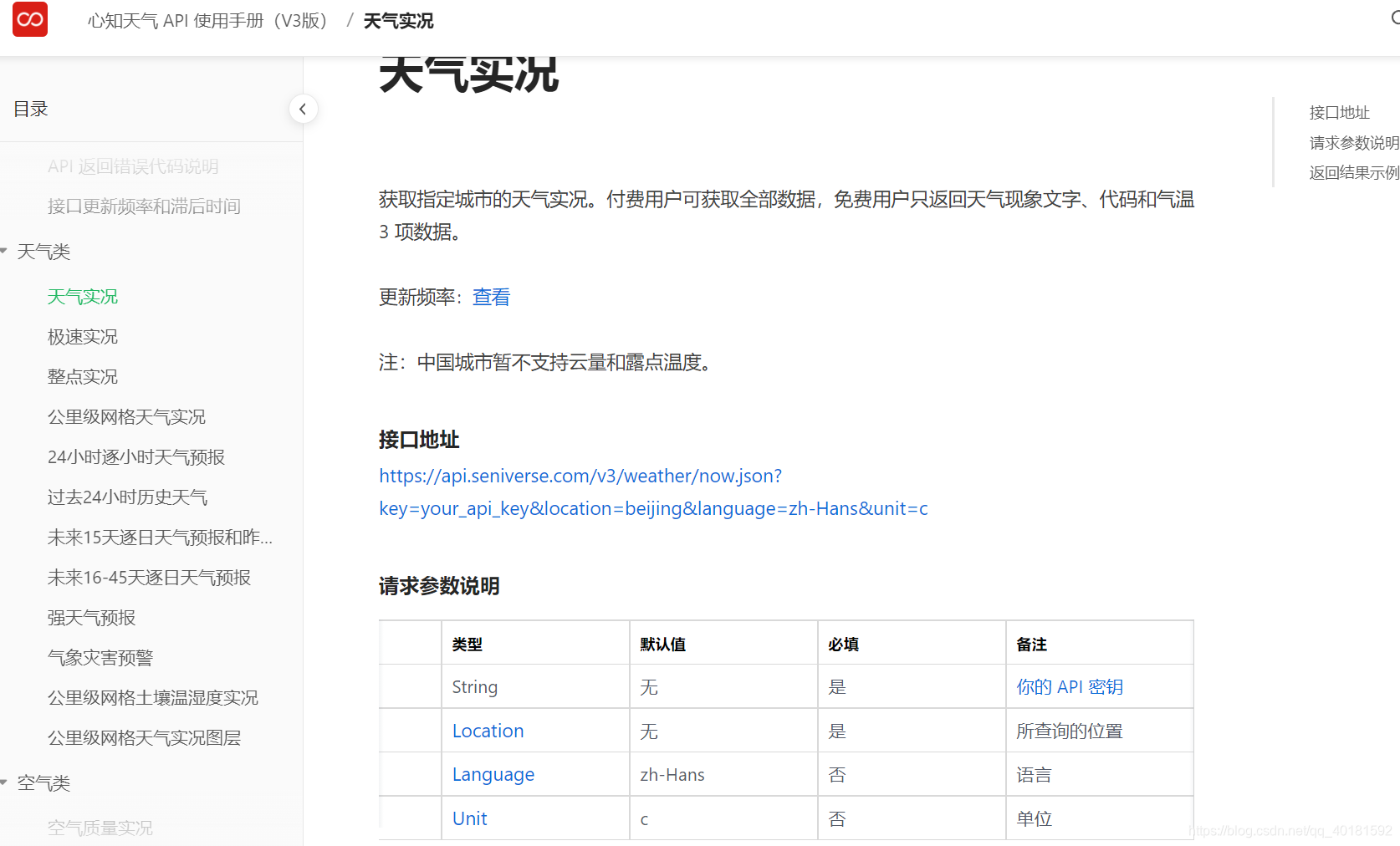1400x846 pixels.
Task: Jump to 接口地址 in page outline
Action: [x=1339, y=112]
